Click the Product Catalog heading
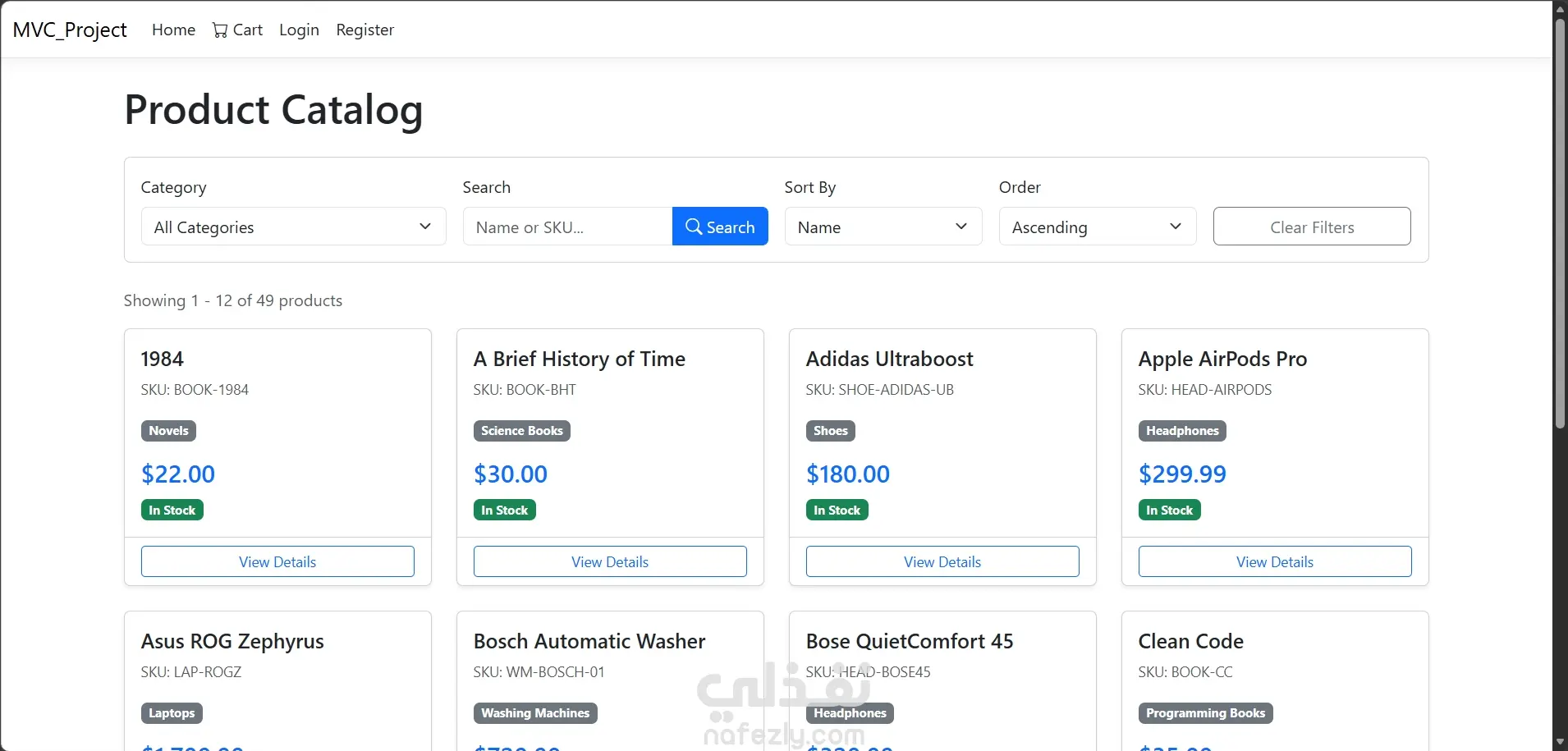This screenshot has height=751, width=1568. click(x=273, y=110)
